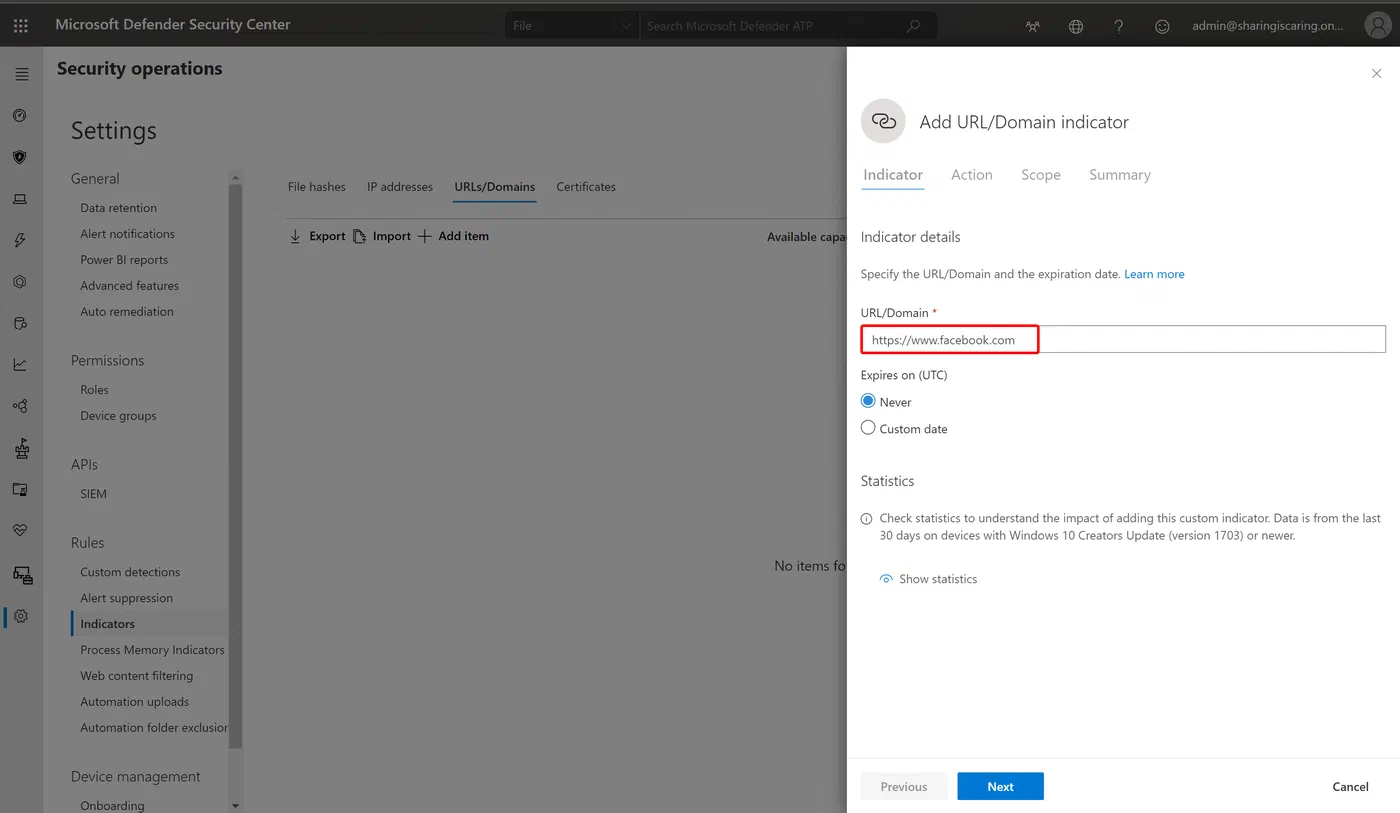
Task: Open the Incidents shield icon
Action: point(19,157)
